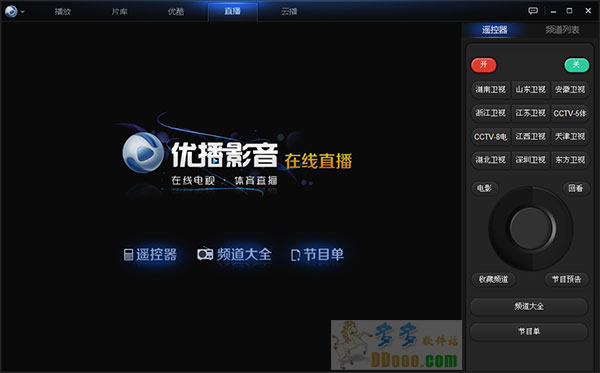
Task: Click the green 关 power-off button
Action: point(577,65)
